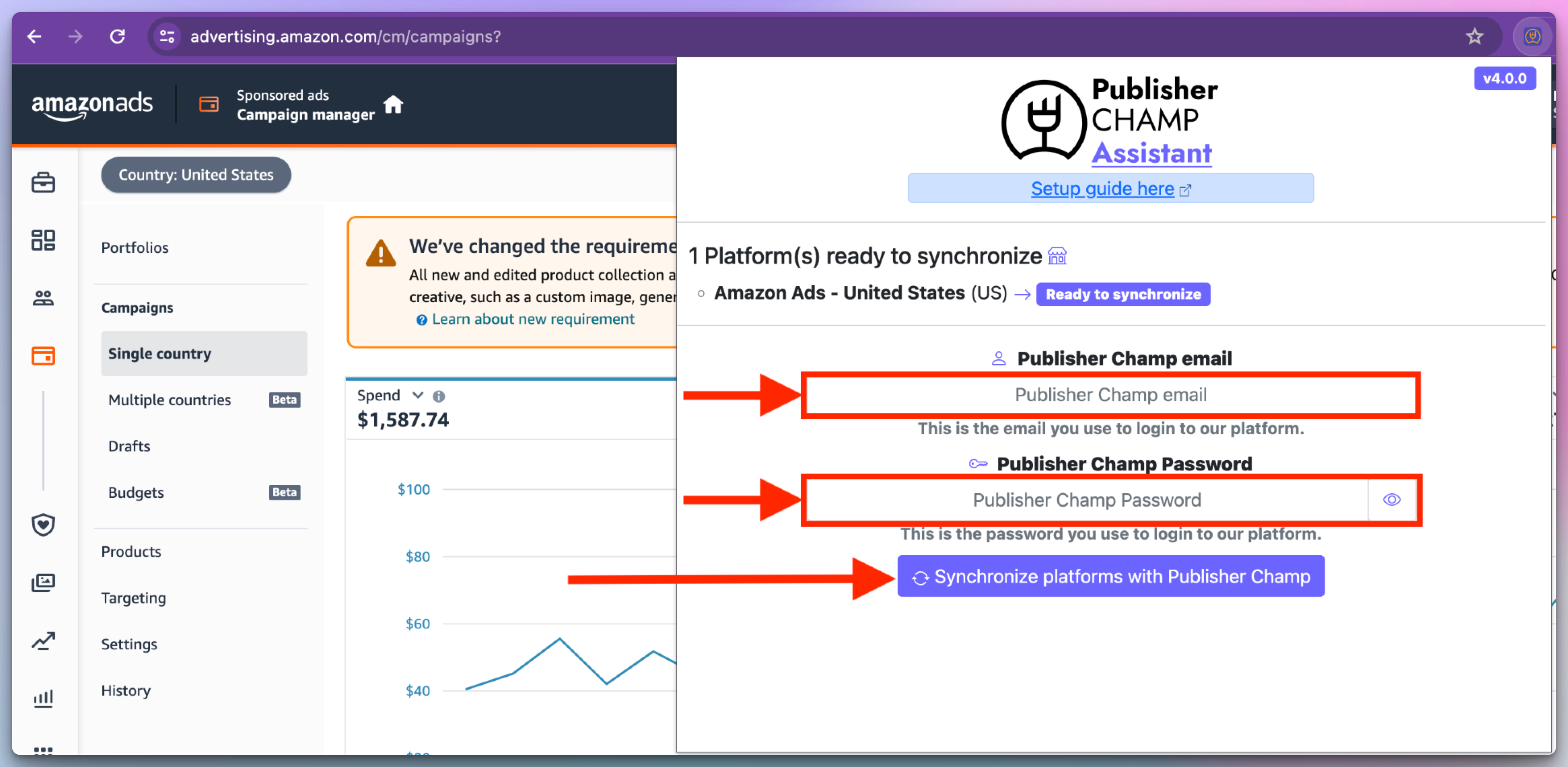Image resolution: width=1568 pixels, height=767 pixels.
Task: Open the trending chart icon in sidebar
Action: coord(43,641)
